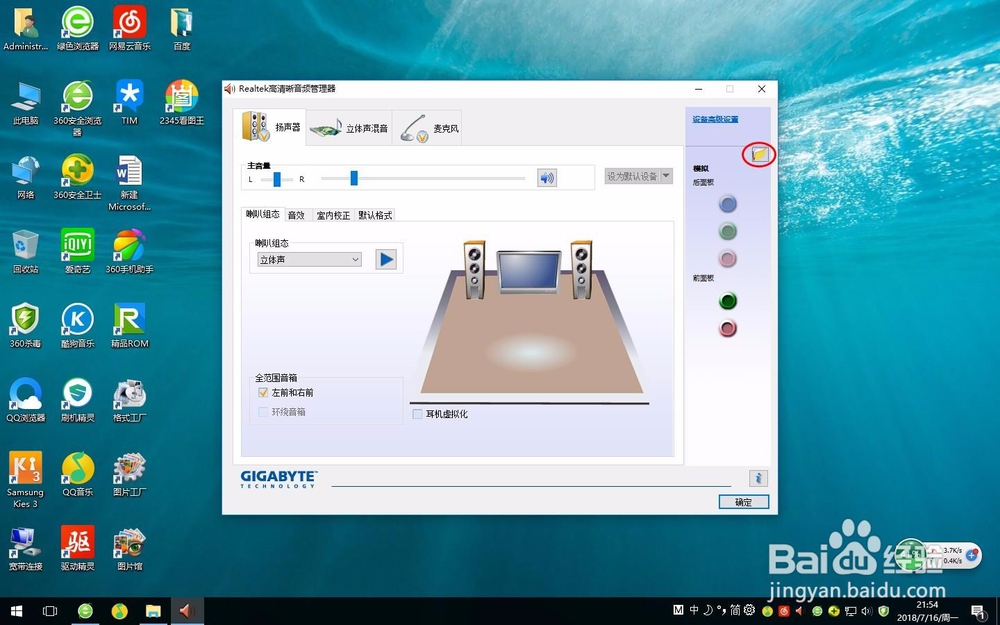Select the 回收站 recycle bin desktop icon

[x=26, y=251]
